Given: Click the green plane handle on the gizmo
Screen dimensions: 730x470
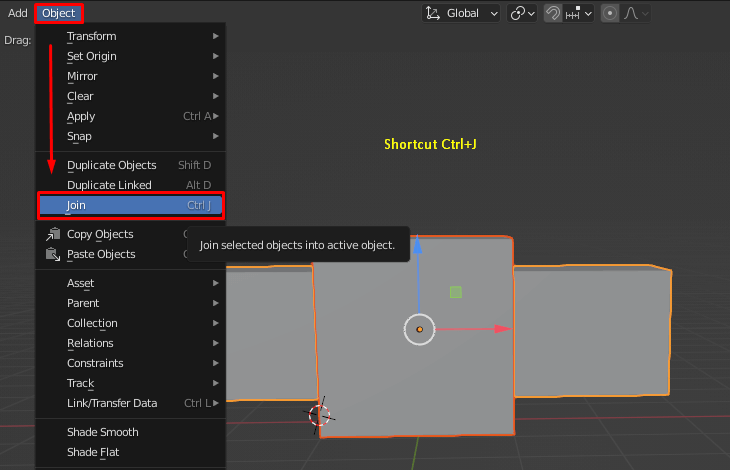Looking at the screenshot, I should point(456,292).
